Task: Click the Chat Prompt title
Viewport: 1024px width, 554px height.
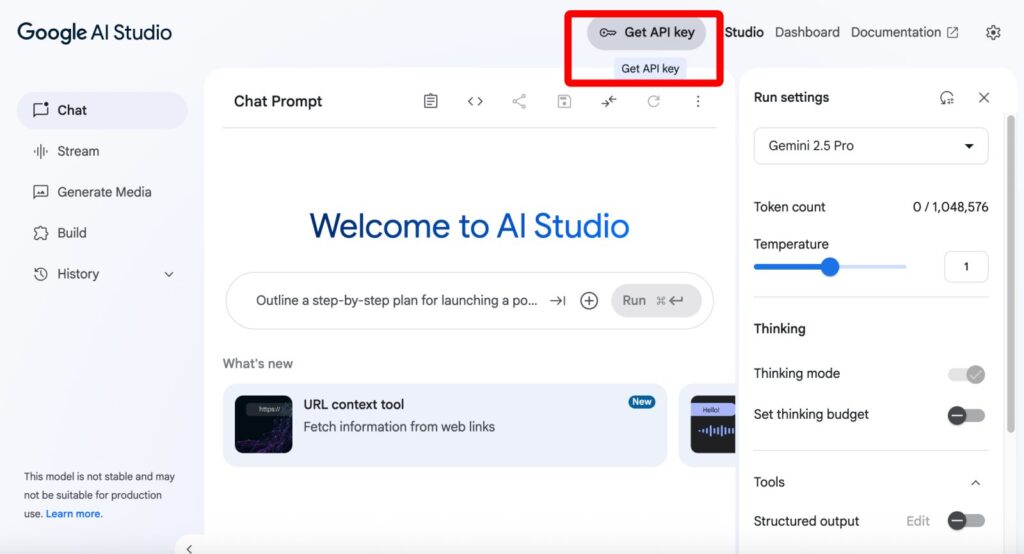Action: pos(278,101)
